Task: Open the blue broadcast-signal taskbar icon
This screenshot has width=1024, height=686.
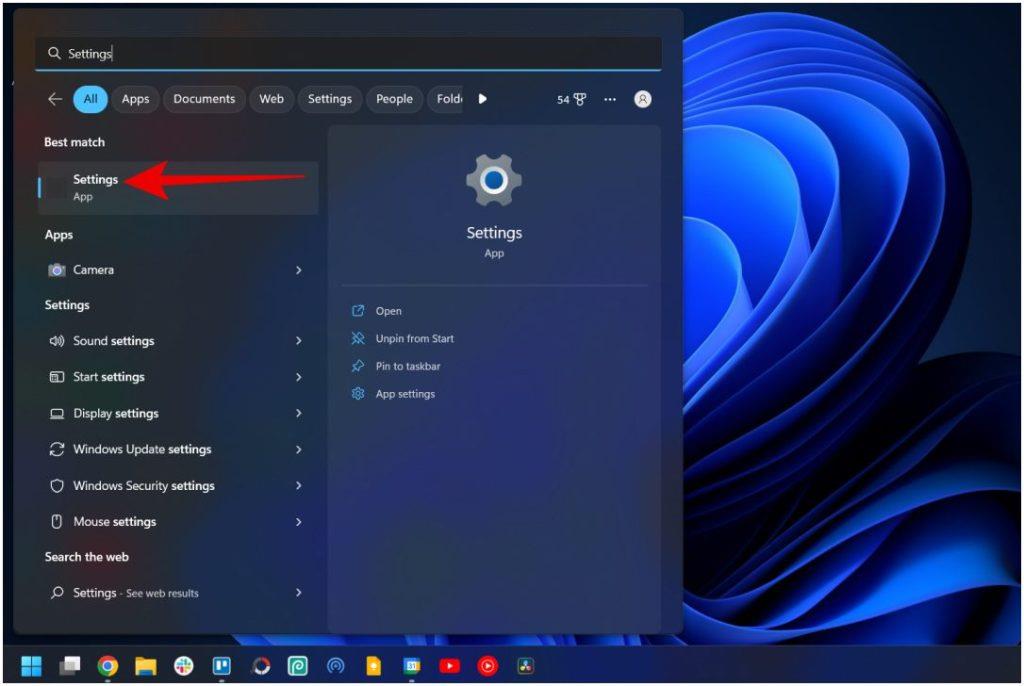Action: coord(336,666)
